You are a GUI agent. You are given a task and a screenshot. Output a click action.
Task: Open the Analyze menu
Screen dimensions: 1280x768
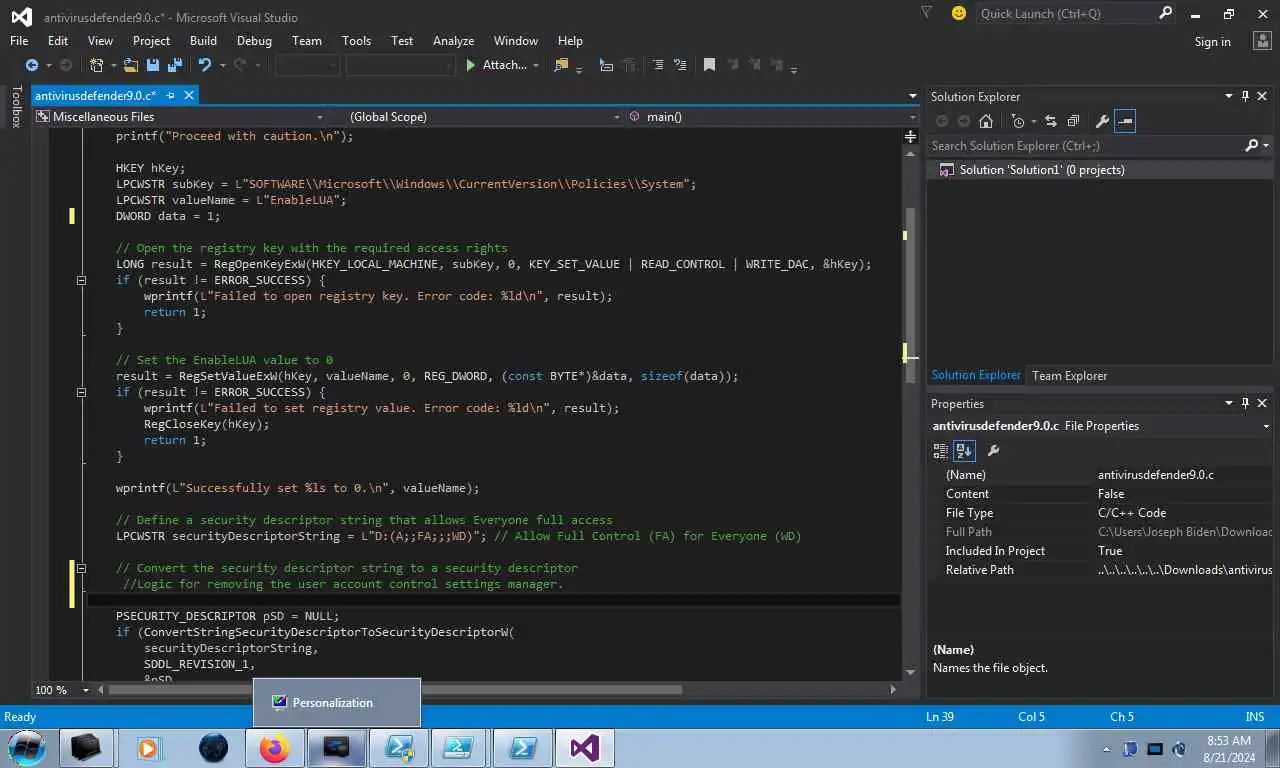[x=453, y=41]
